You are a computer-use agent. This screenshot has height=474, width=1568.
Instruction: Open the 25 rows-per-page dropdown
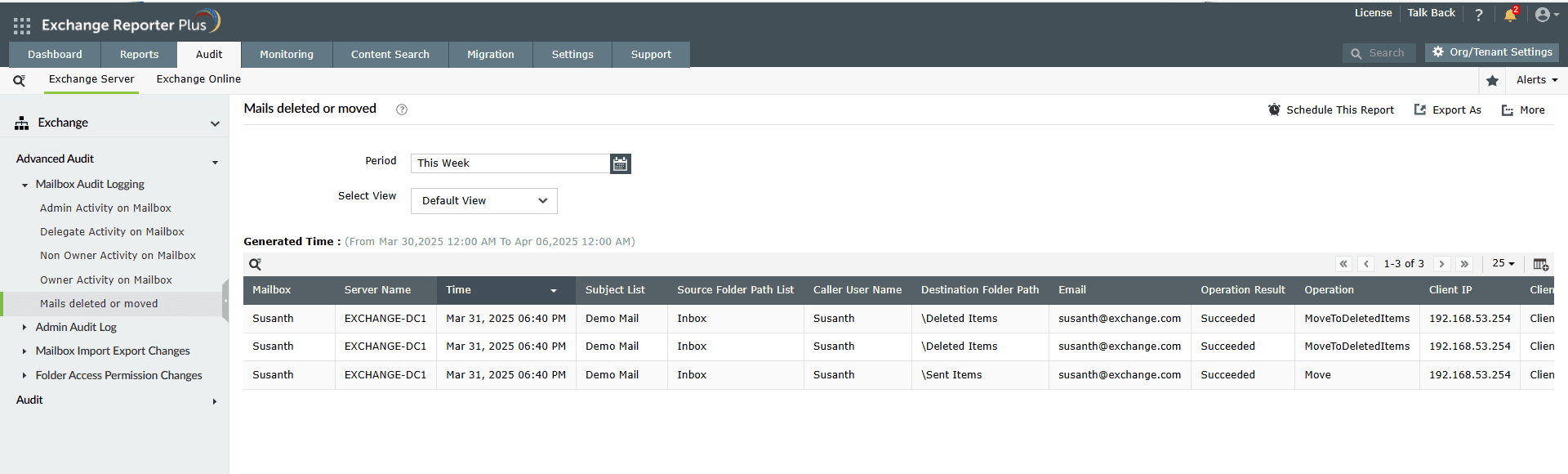[x=1503, y=263]
